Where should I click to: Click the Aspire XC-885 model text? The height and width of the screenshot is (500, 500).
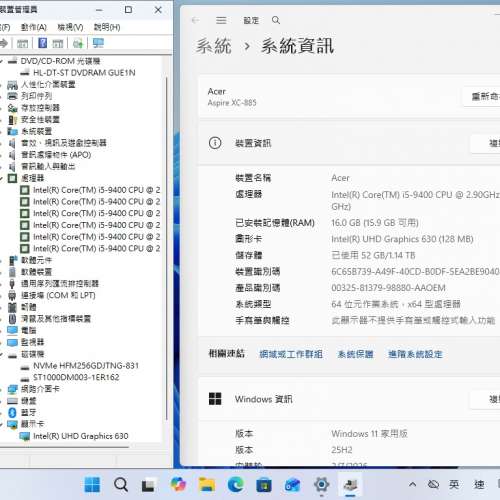[x=232, y=103]
